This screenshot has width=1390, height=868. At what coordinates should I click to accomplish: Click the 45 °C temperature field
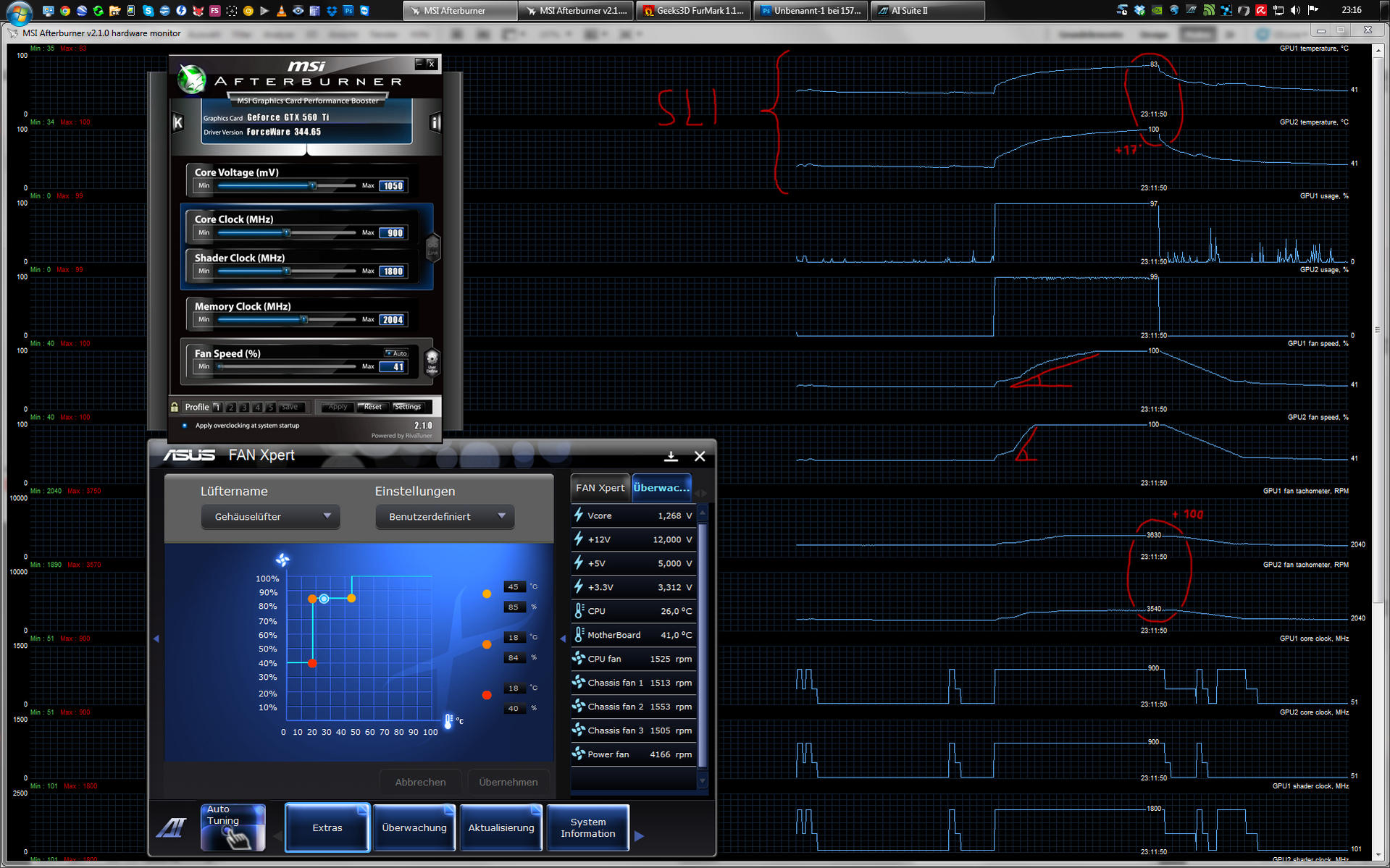(514, 587)
